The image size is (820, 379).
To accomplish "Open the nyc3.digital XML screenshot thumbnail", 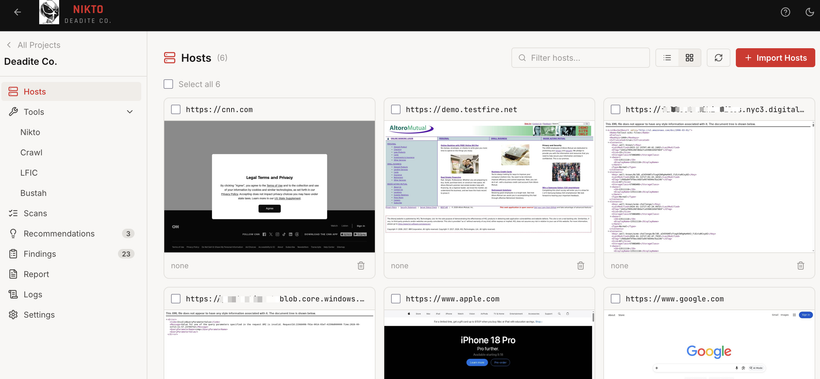I will (709, 187).
